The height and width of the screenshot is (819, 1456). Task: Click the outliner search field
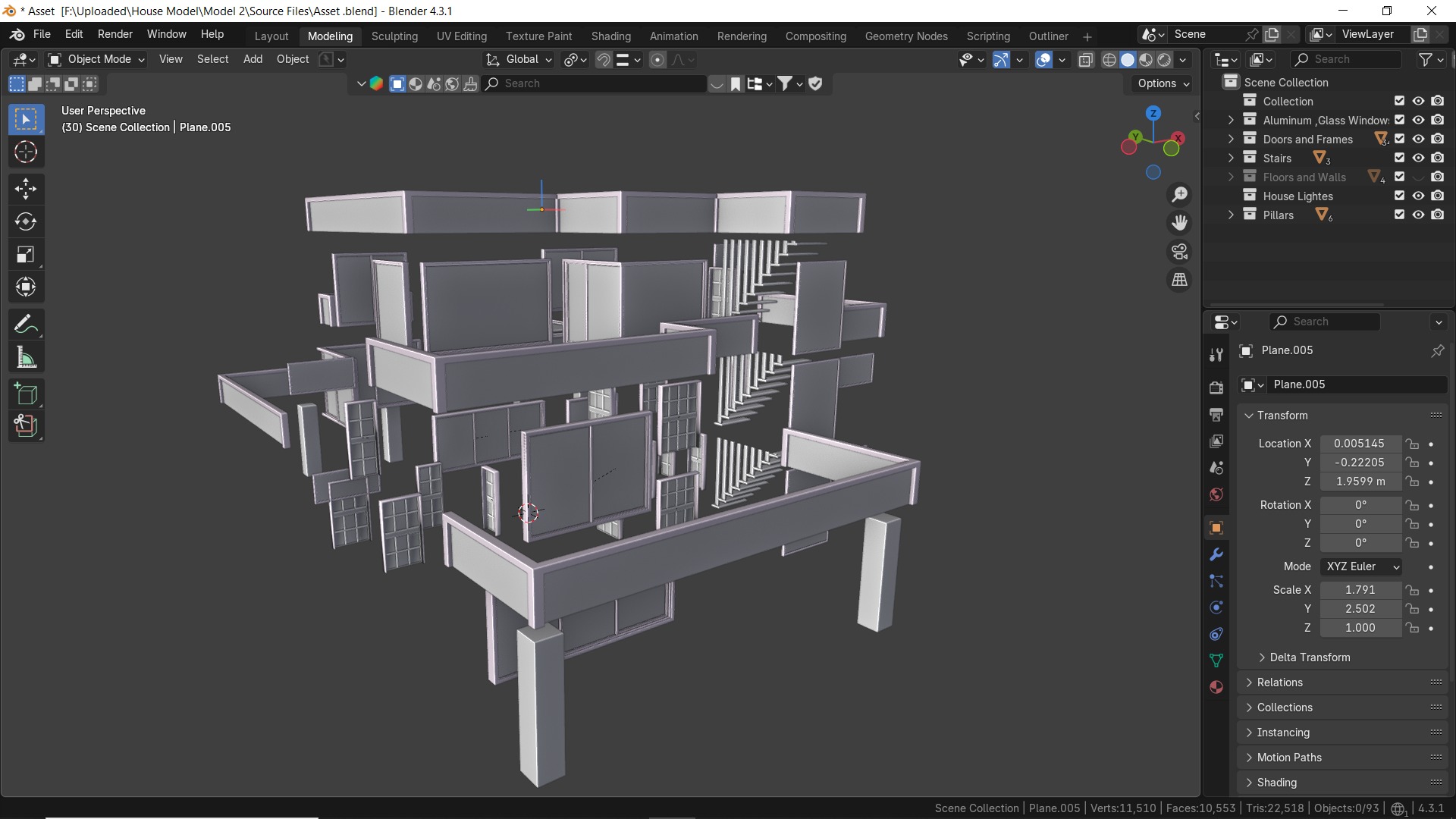click(1346, 59)
